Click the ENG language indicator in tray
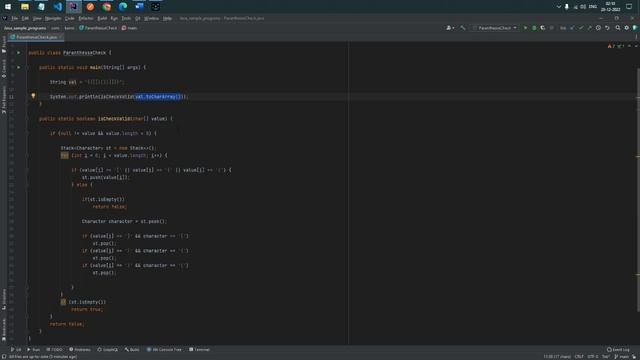640x360 pixels. coord(593,7)
